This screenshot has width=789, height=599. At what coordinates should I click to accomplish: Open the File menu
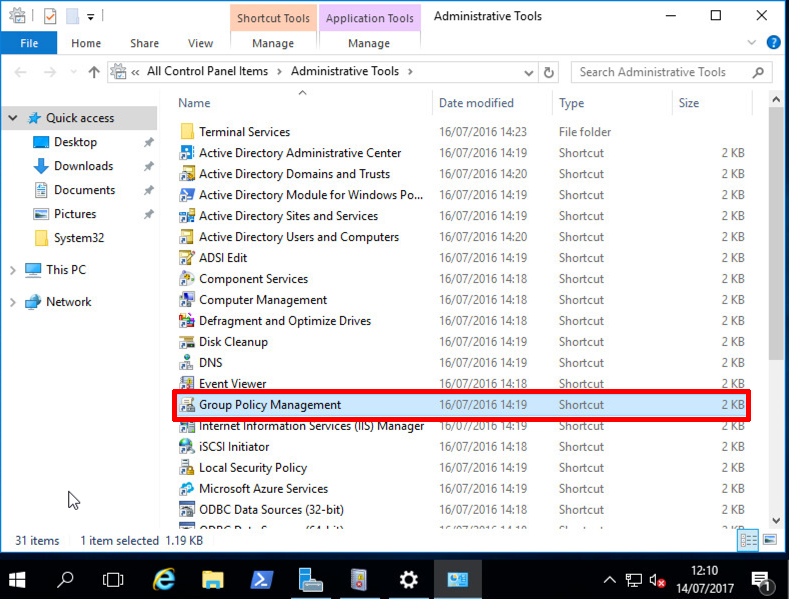29,43
